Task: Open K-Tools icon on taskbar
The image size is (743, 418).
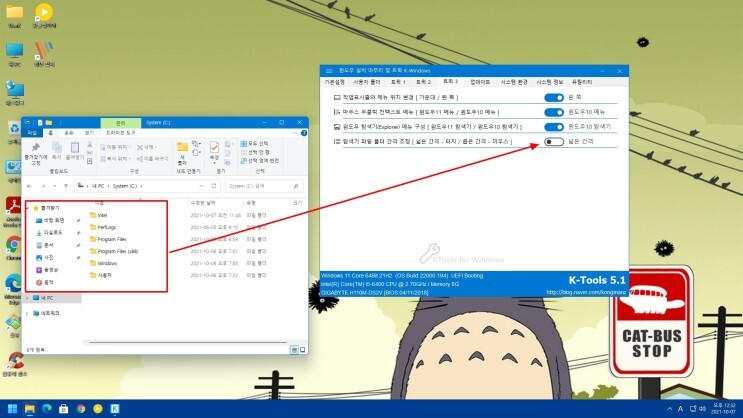Action: pos(115,409)
